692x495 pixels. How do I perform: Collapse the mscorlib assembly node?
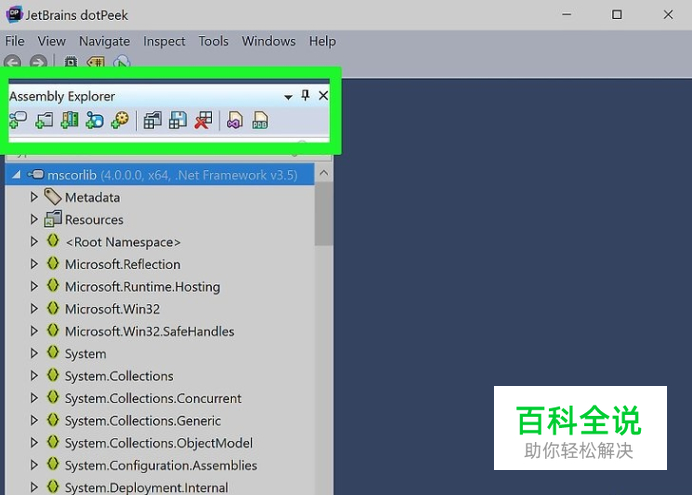coord(16,175)
